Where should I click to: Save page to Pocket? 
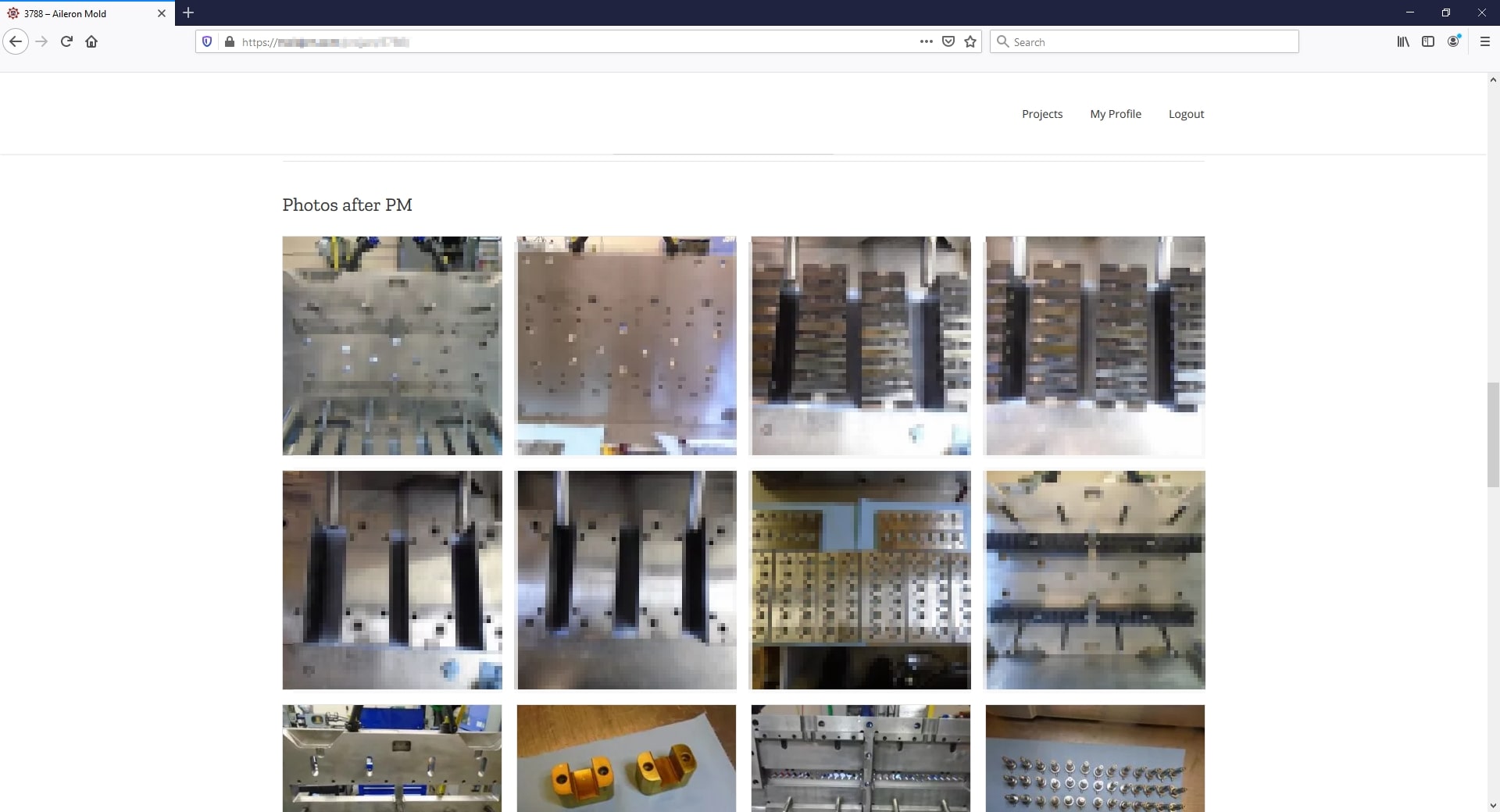coord(948,41)
